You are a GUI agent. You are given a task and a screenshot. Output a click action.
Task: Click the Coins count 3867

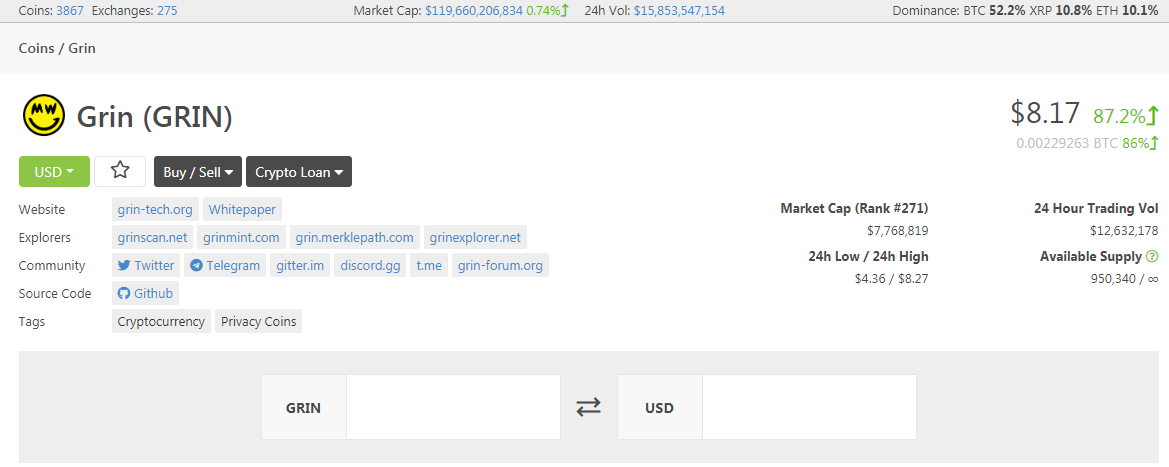click(x=71, y=10)
